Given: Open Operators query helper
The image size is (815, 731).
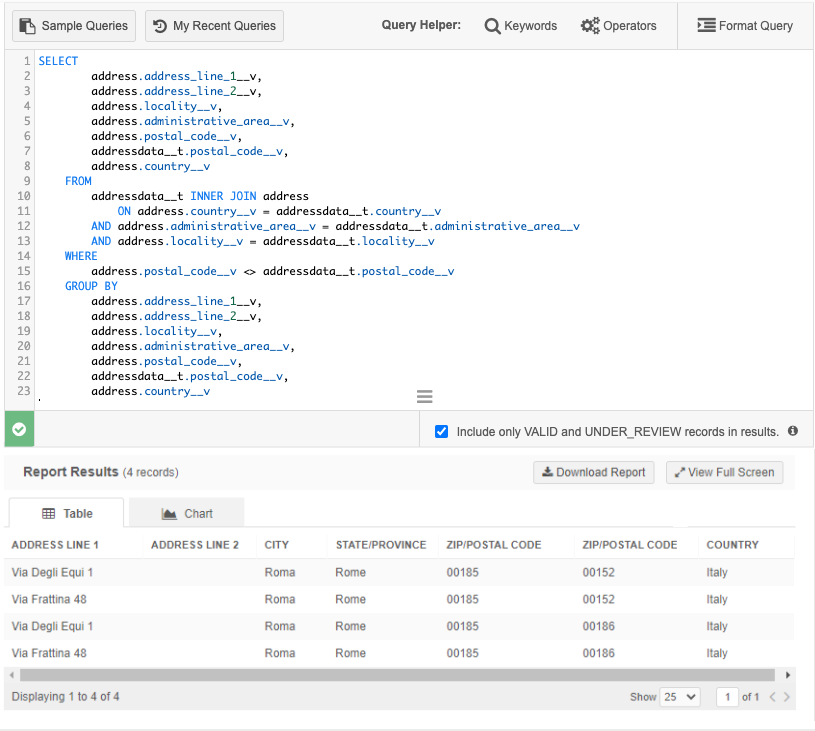Looking at the screenshot, I should coord(619,26).
